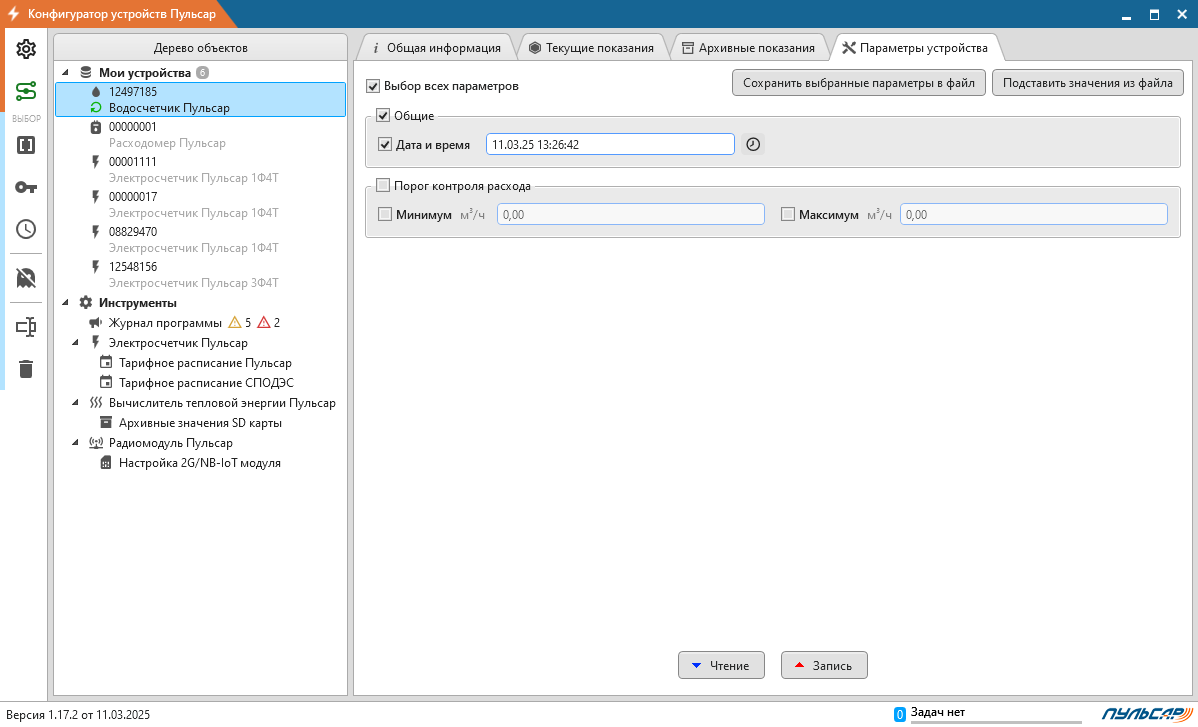This screenshot has width=1198, height=727.
Task: Click the water drop icon of device 12497185
Action: coord(96,92)
